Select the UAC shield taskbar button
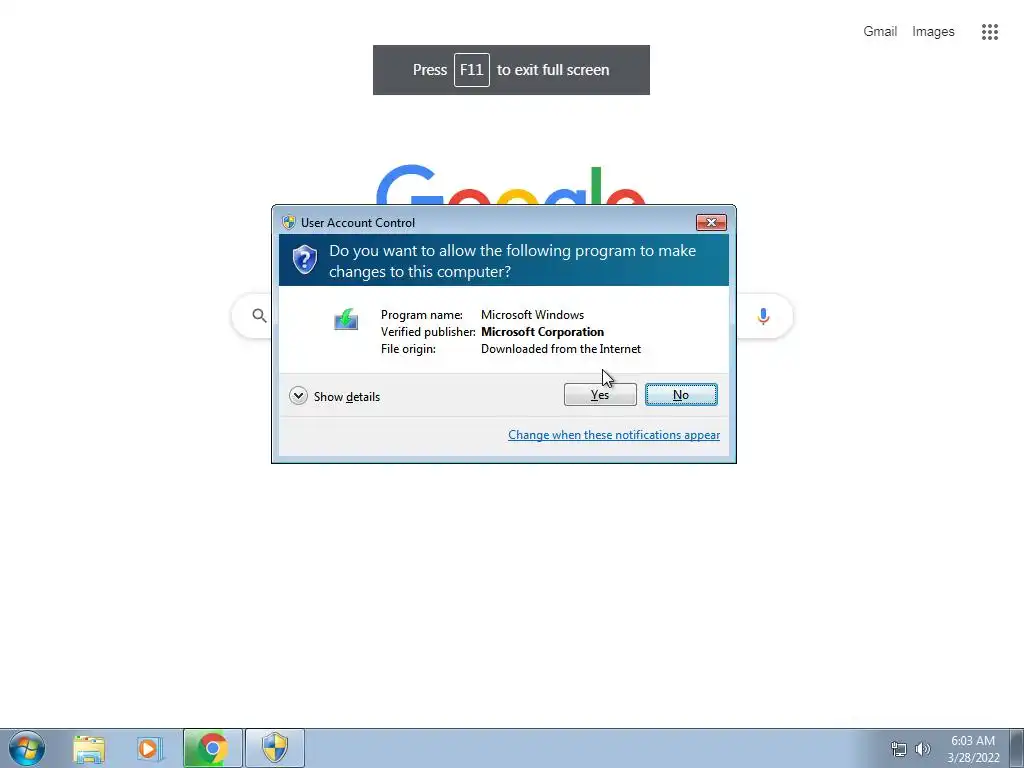 click(x=275, y=748)
